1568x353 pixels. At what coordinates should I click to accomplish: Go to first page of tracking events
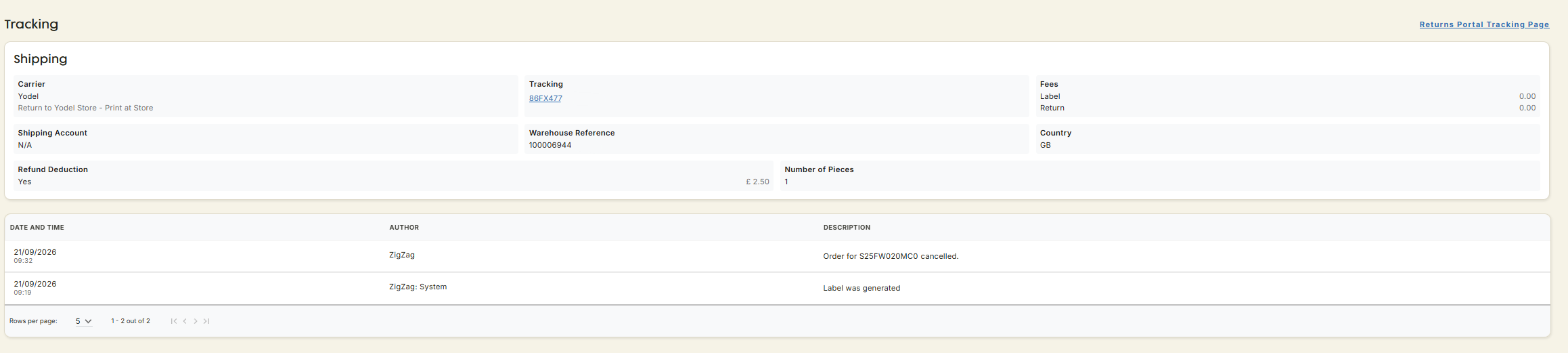(x=174, y=321)
